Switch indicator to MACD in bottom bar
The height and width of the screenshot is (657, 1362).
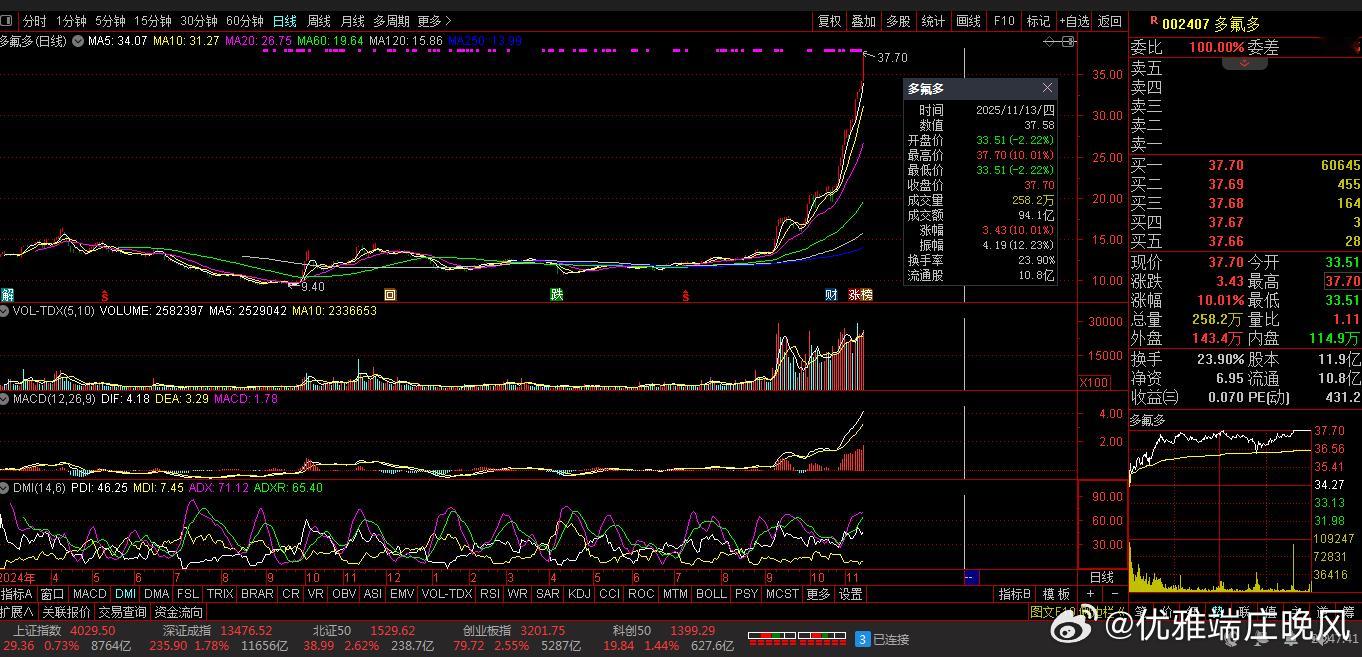(90, 594)
